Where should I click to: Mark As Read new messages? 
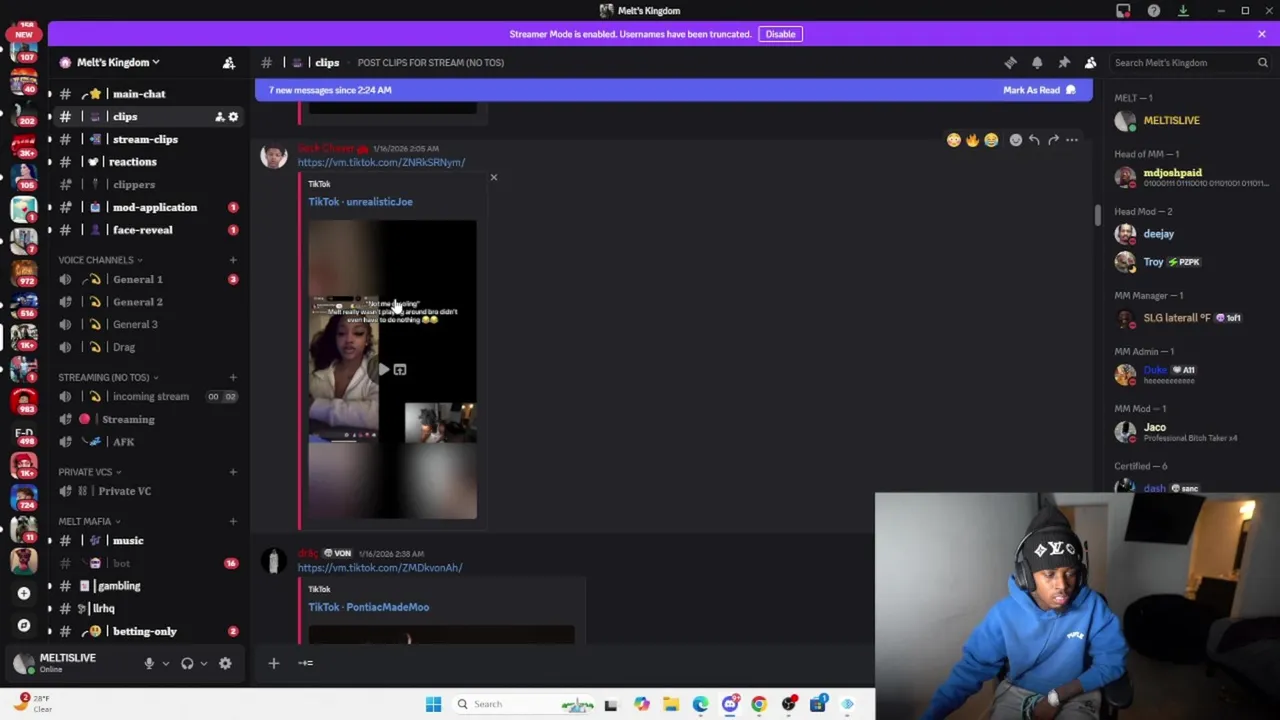click(1039, 90)
